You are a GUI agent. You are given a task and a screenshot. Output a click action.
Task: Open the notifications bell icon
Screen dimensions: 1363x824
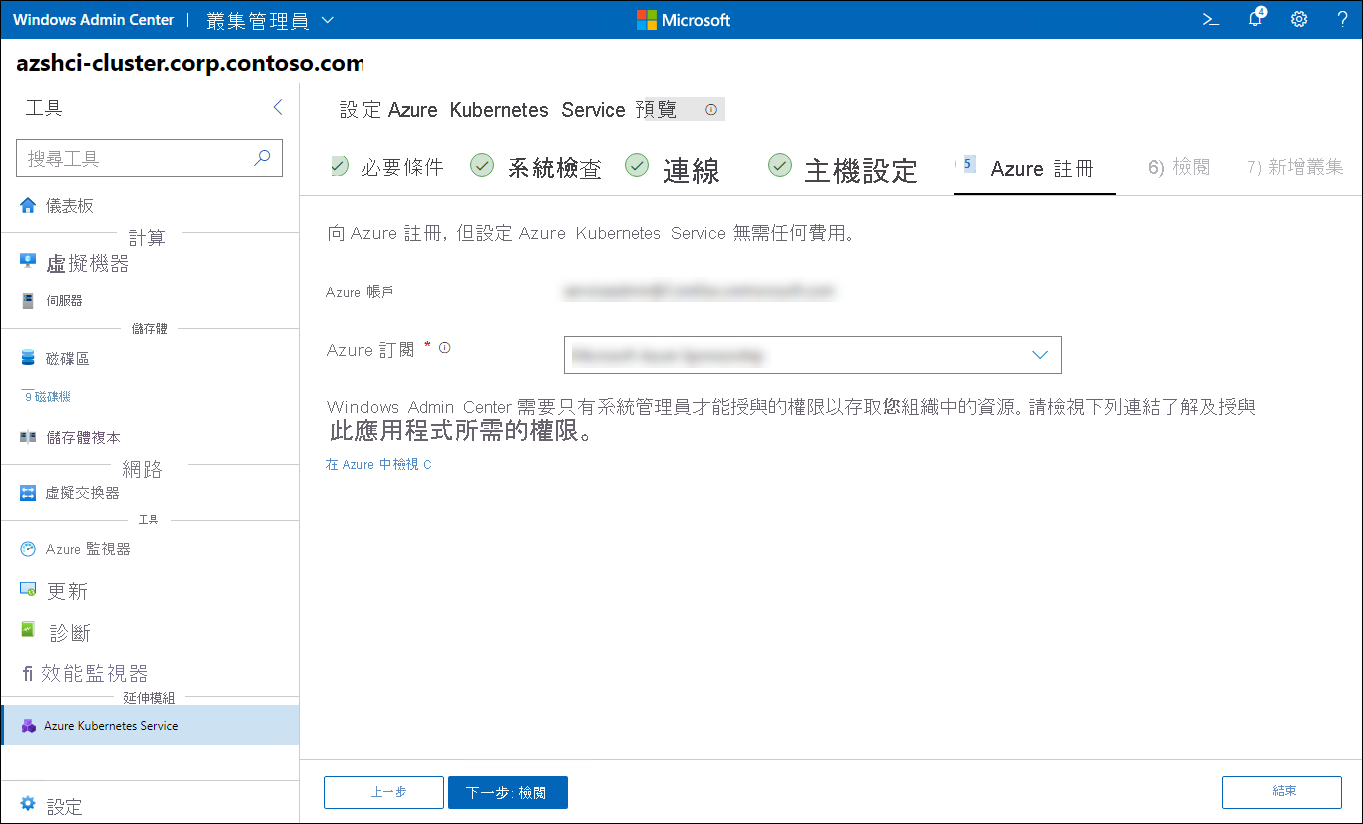click(1256, 18)
